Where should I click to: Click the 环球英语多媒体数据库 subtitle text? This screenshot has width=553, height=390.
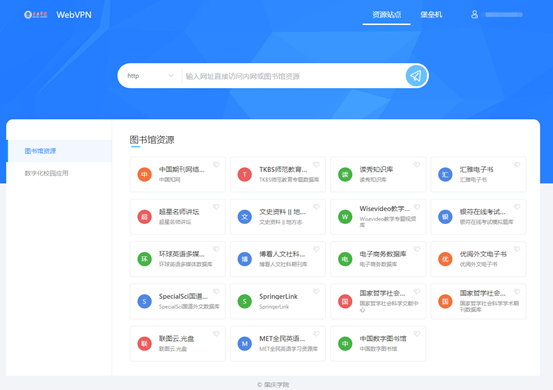coord(186,264)
